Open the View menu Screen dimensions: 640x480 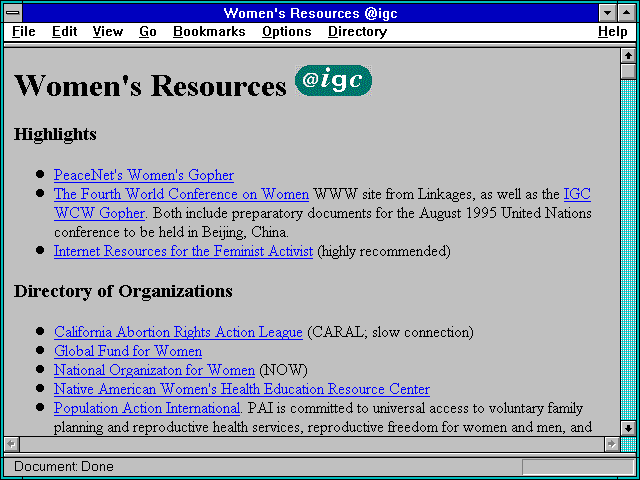(x=107, y=32)
